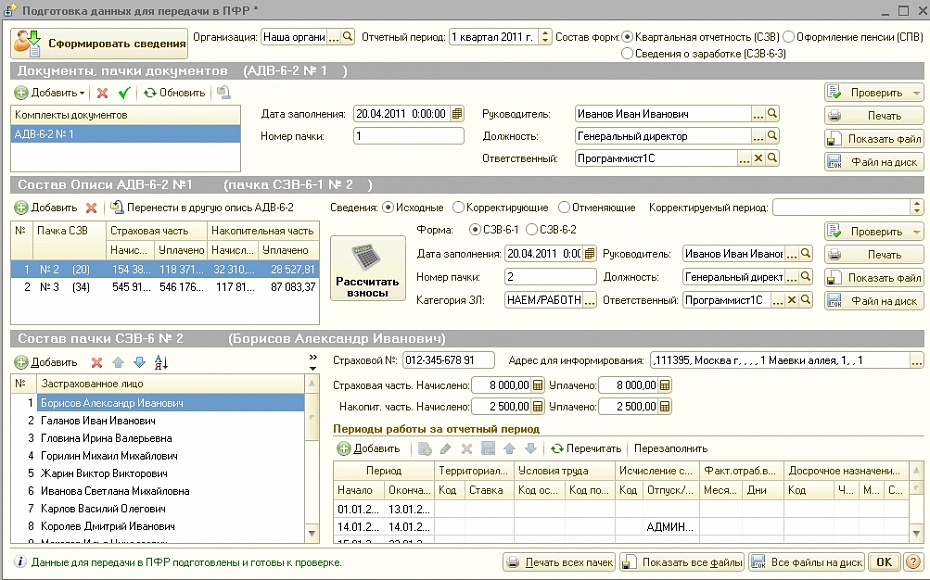Click the scroll-down arrow of the insured persons list

[313, 534]
